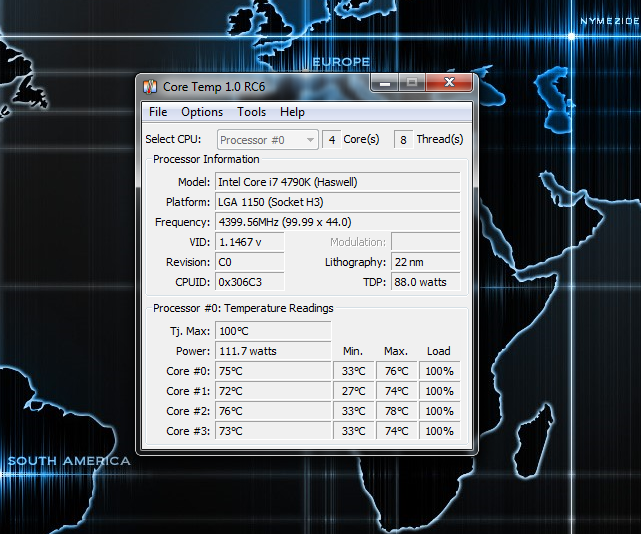Click the Lithography value 22 nm
Image resolution: width=641 pixels, height=534 pixels.
coord(426,262)
